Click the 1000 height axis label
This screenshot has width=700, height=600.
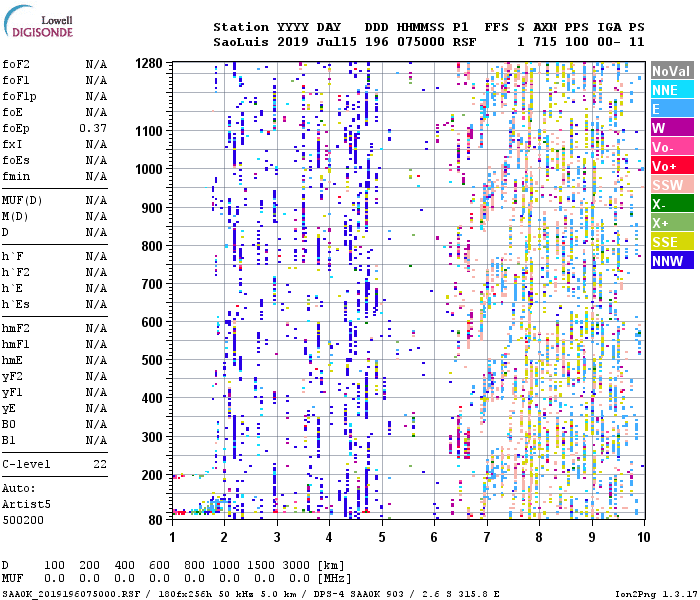[149, 169]
